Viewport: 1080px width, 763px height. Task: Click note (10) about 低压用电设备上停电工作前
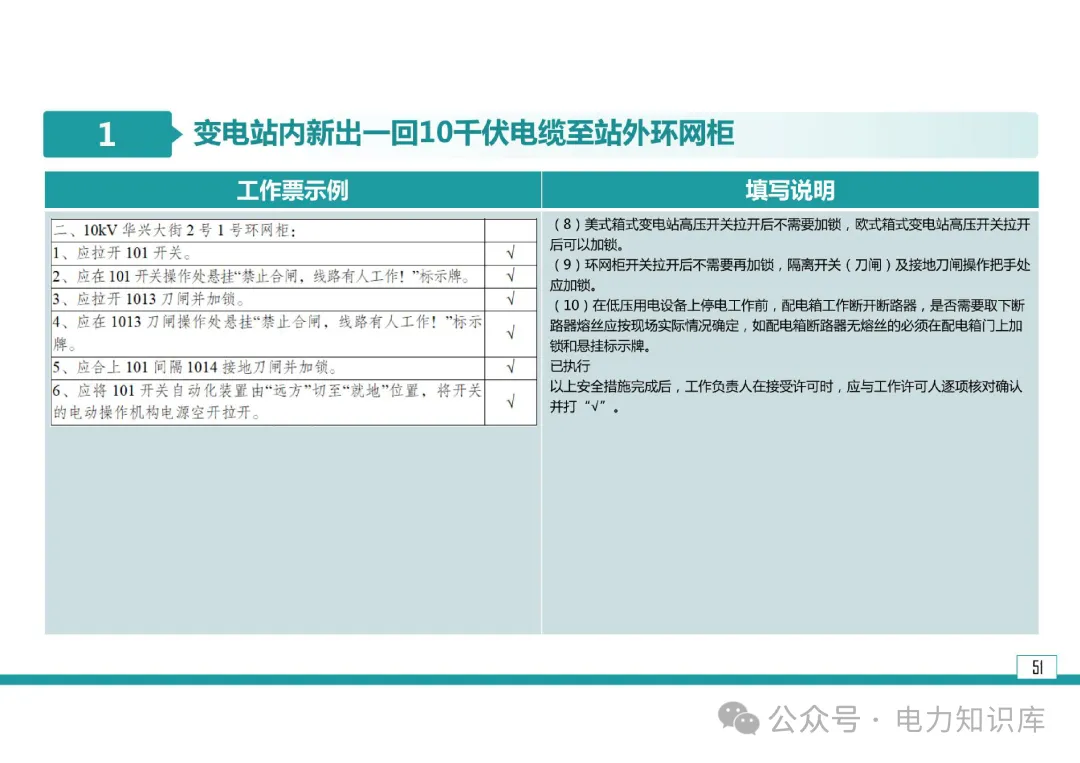pos(788,325)
